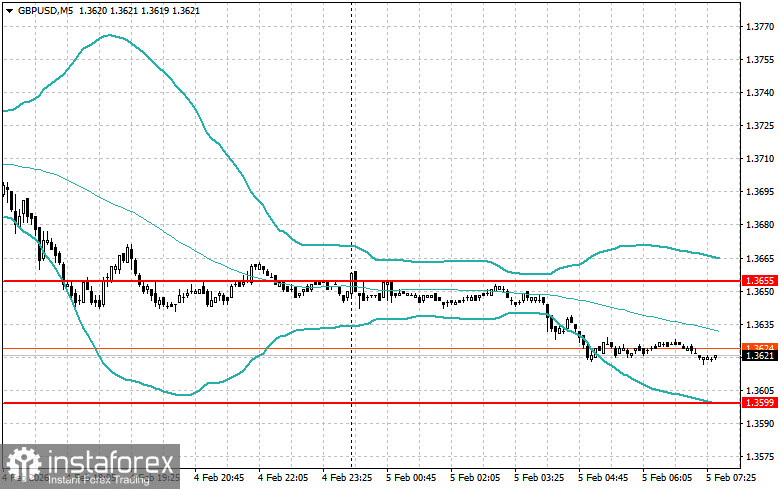Click the GBPUSD,M5 chart title text
The image size is (781, 489).
[x=45, y=10]
